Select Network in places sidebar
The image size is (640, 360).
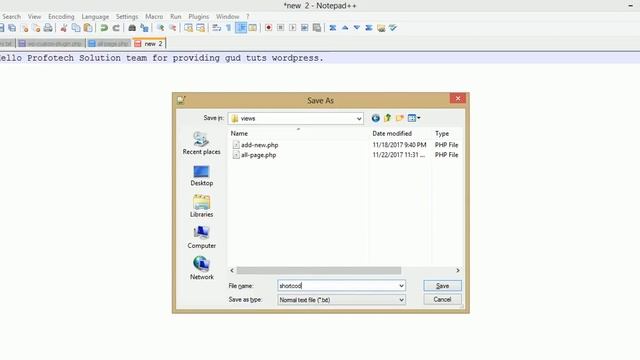[201, 268]
